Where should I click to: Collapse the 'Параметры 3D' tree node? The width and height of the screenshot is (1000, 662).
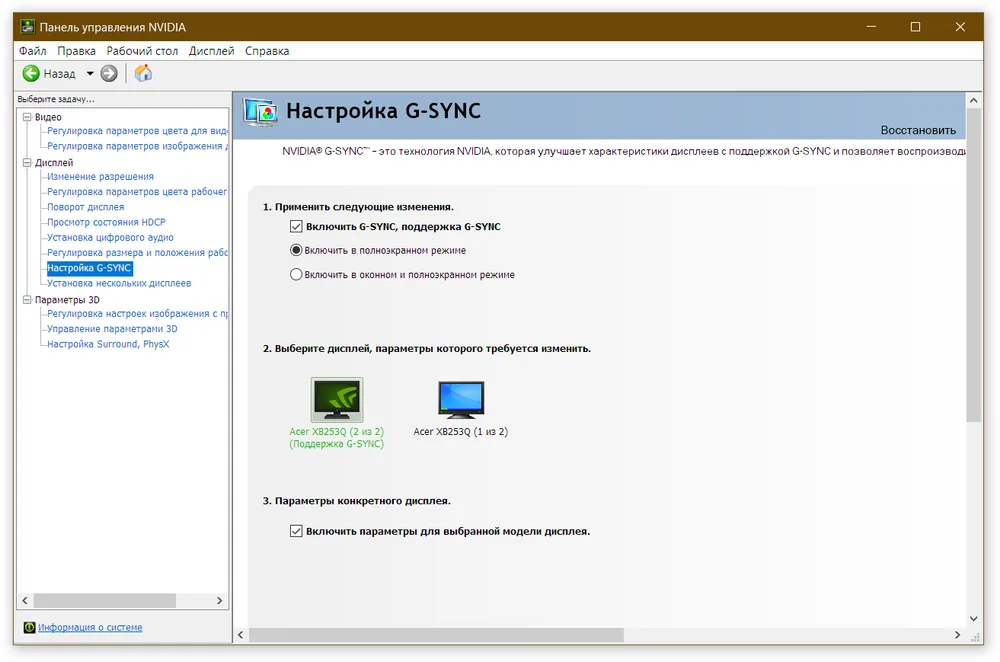click(x=27, y=299)
